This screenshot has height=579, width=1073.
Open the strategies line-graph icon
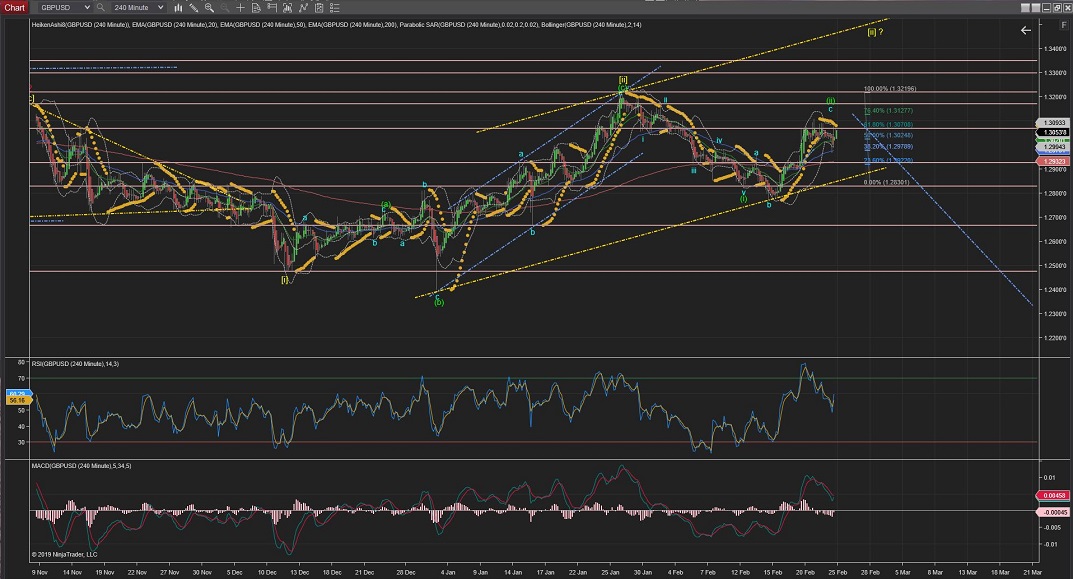(x=302, y=8)
